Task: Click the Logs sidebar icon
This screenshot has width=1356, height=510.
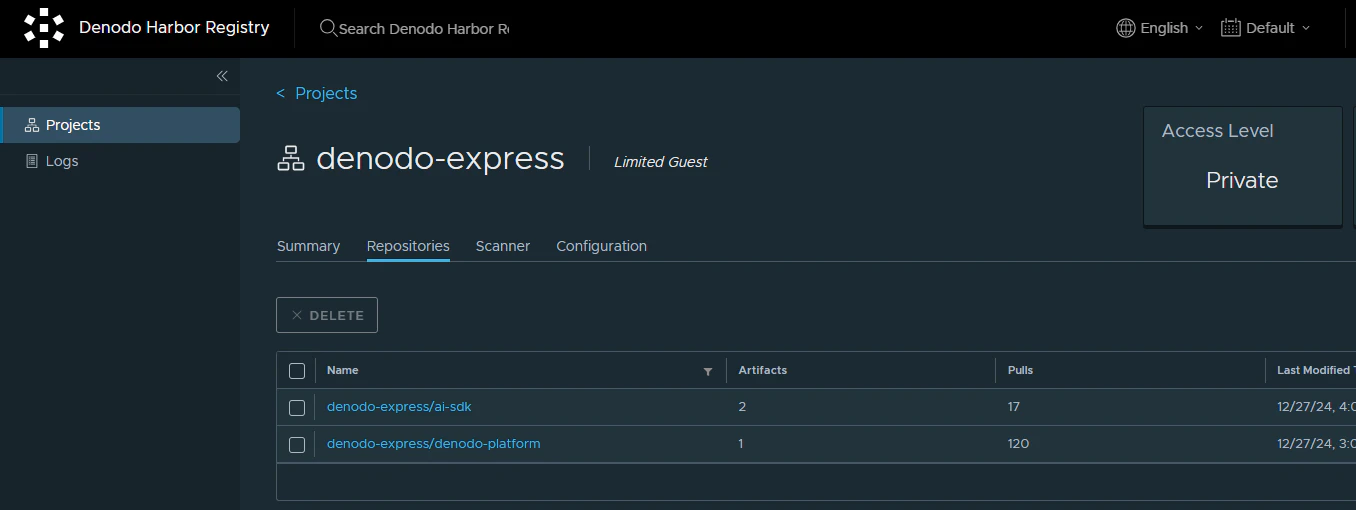Action: (x=31, y=161)
